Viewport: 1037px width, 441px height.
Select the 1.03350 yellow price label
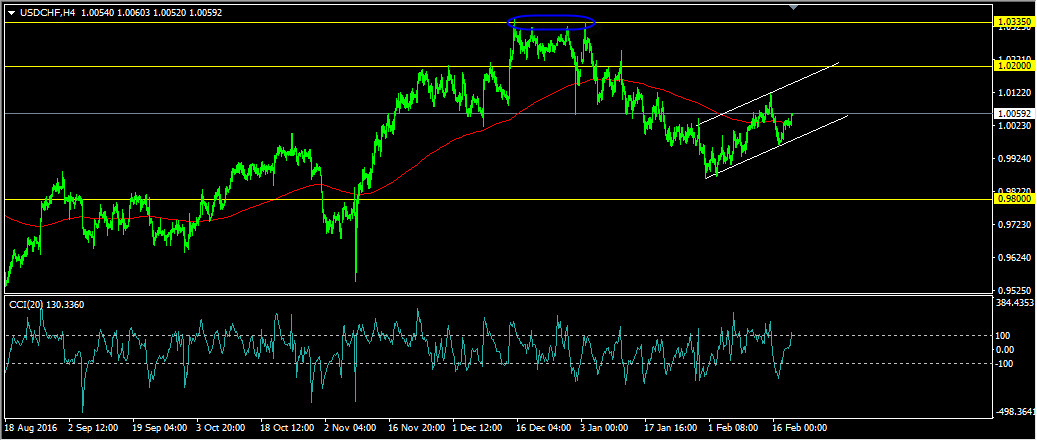[x=1013, y=21]
